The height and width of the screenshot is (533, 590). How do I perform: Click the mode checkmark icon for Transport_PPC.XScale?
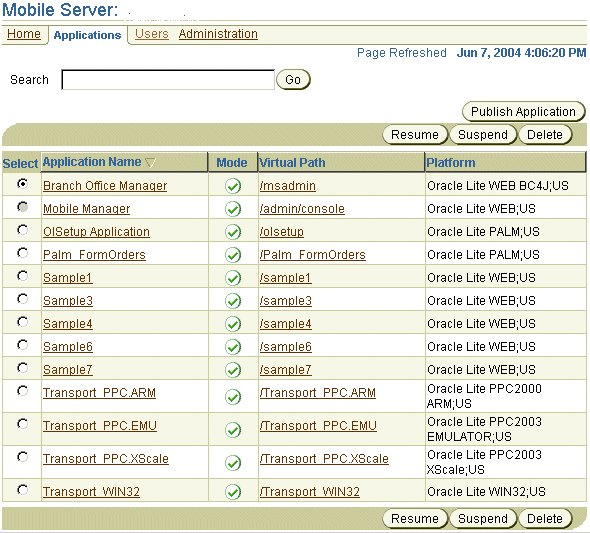click(233, 463)
